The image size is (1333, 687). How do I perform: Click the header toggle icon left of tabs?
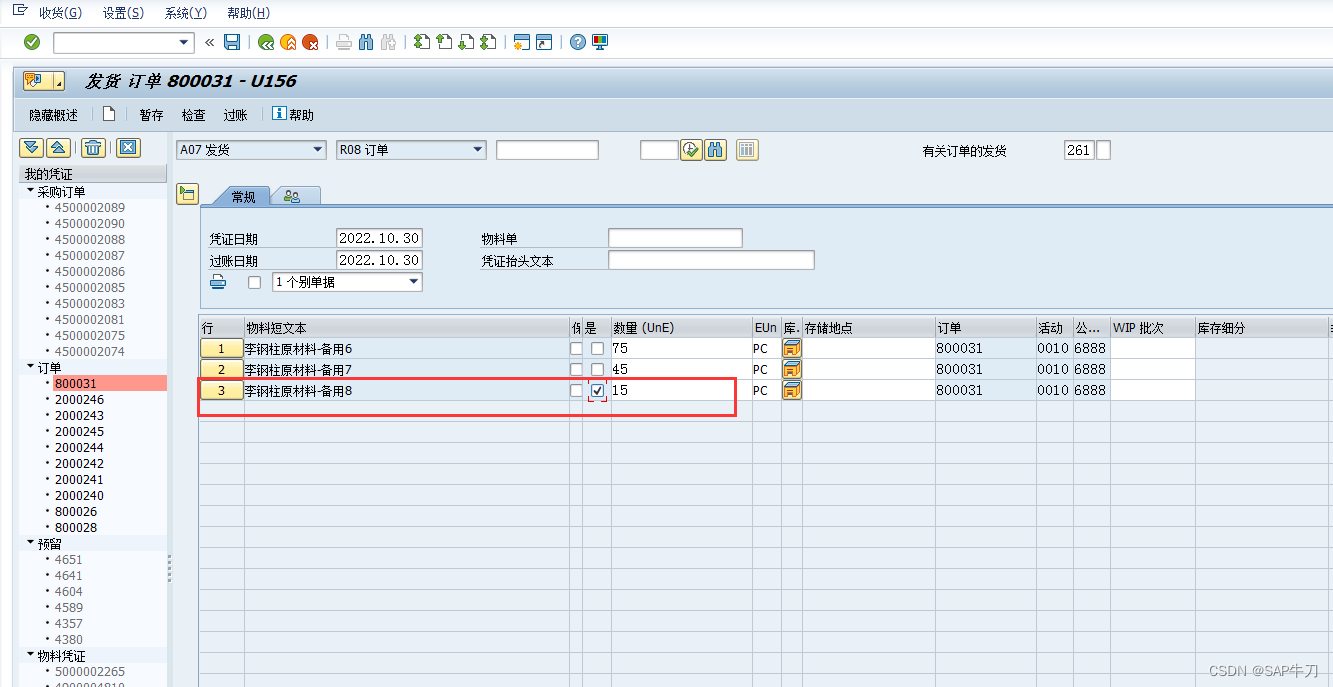[187, 194]
